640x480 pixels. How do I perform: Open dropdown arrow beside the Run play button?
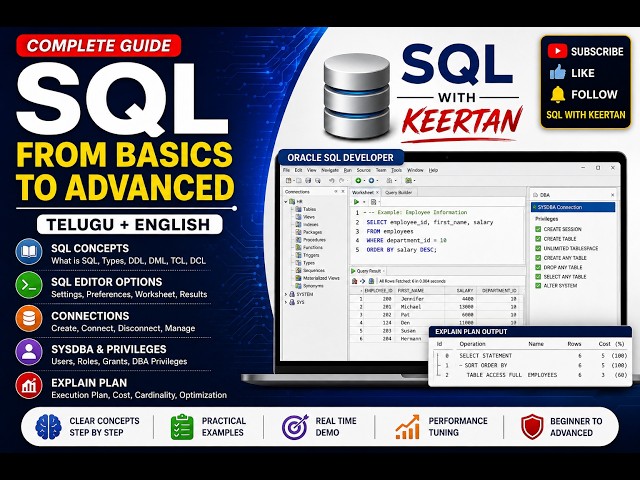point(364,202)
